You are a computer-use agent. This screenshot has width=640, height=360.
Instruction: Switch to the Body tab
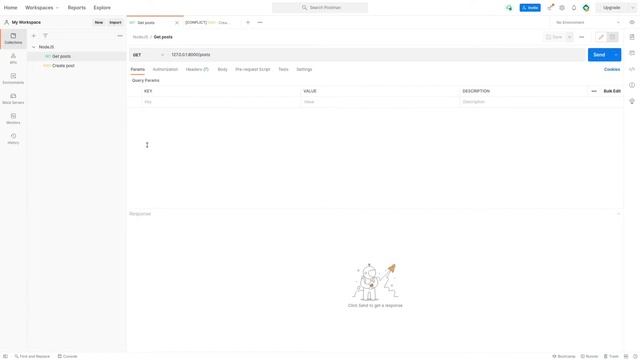[222, 69]
